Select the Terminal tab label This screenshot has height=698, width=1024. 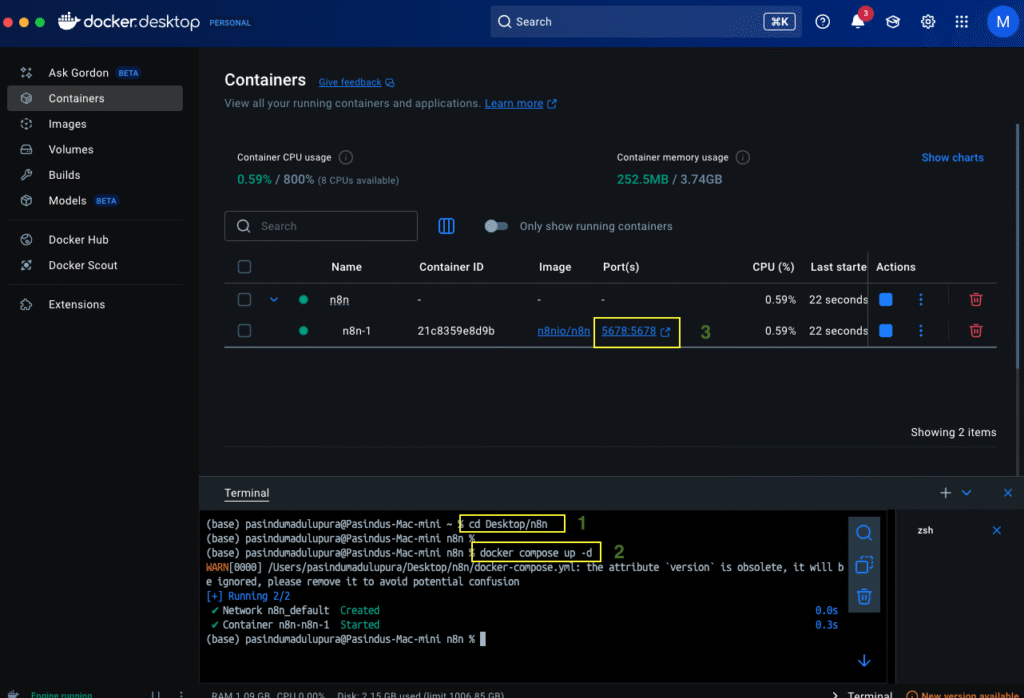tap(246, 493)
